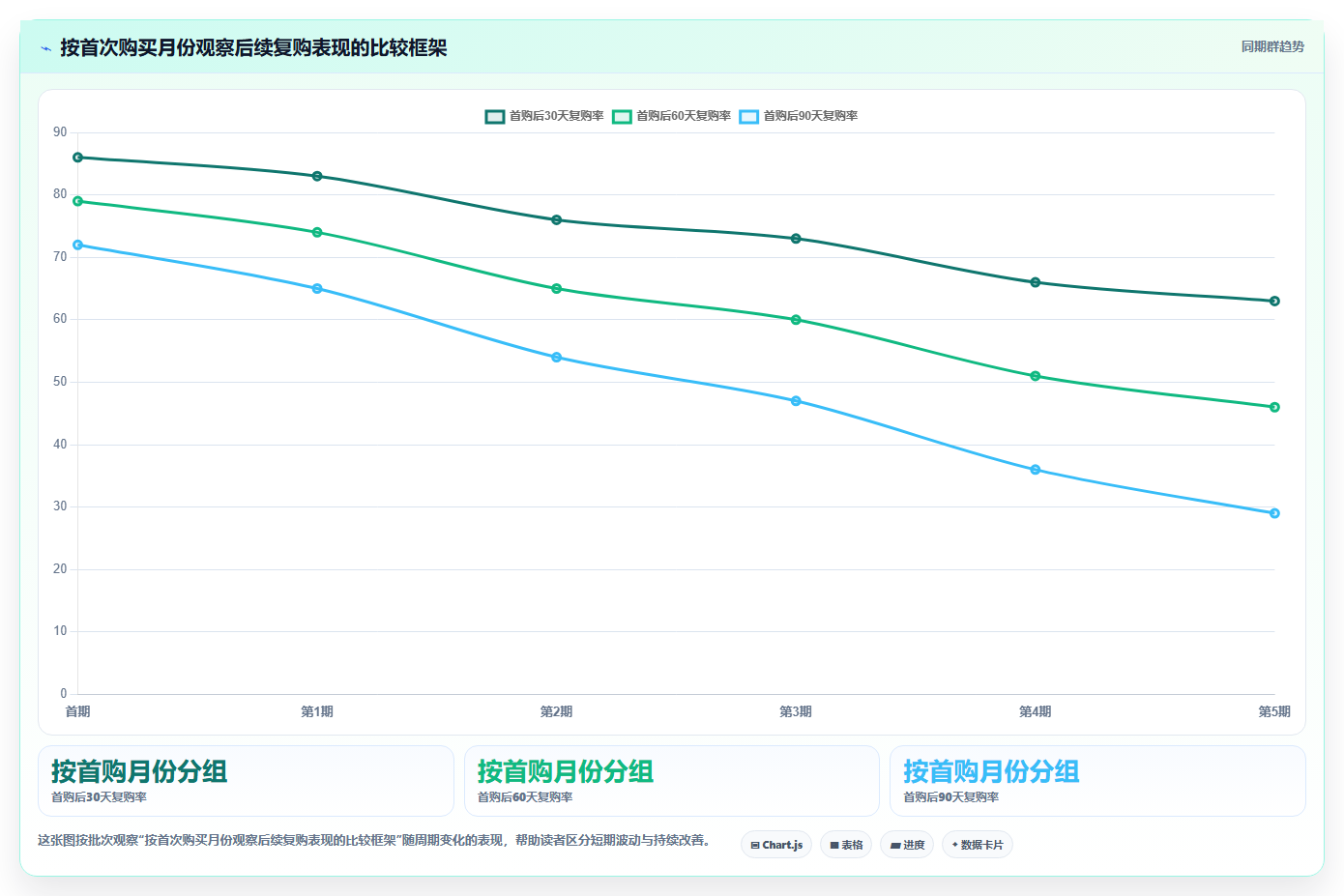Click the 首购后90天复购率 legend label
1344x896 pixels.
pyautogui.click(x=810, y=116)
